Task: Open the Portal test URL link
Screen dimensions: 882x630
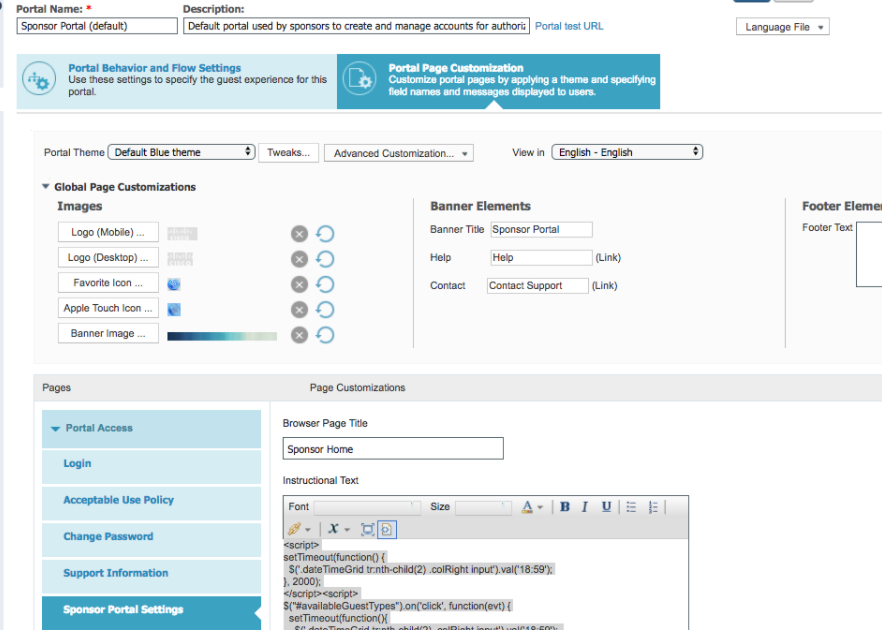Action: (569, 26)
